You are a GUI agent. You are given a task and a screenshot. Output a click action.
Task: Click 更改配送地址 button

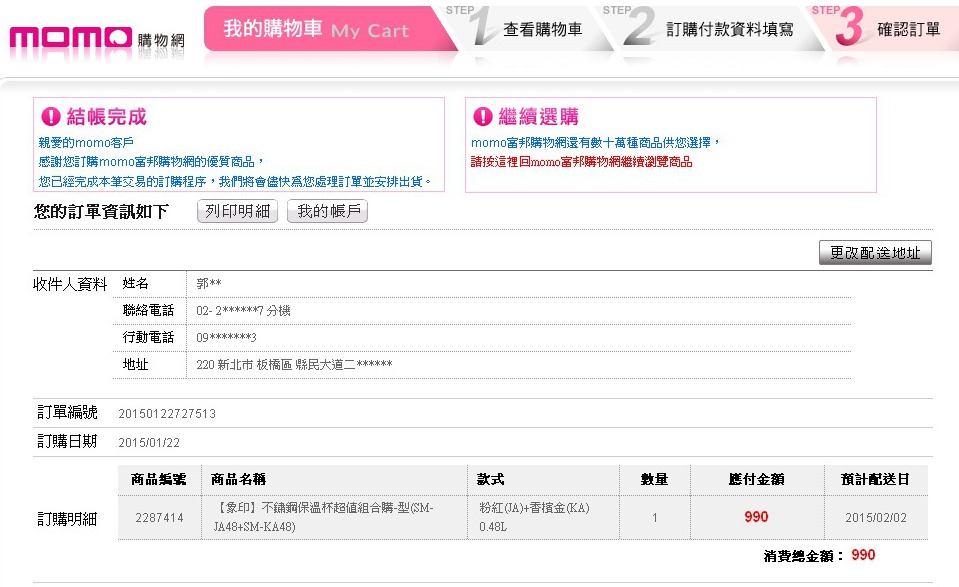pyautogui.click(x=875, y=253)
